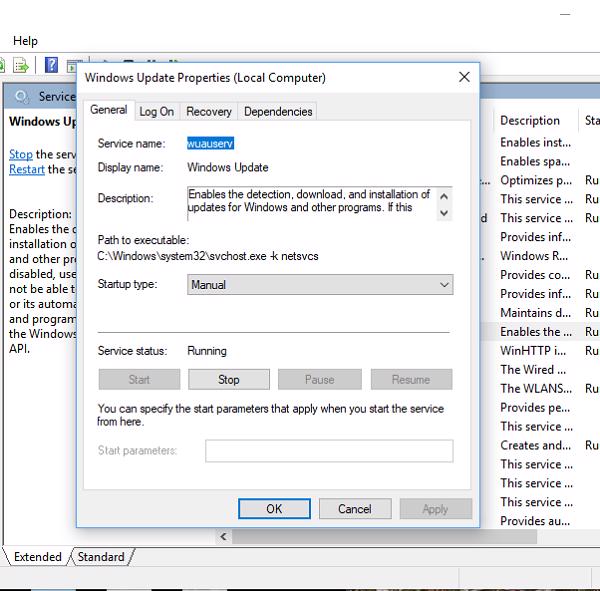The image size is (600, 591).
Task: Confirm the dialog with OK
Action: point(274,509)
